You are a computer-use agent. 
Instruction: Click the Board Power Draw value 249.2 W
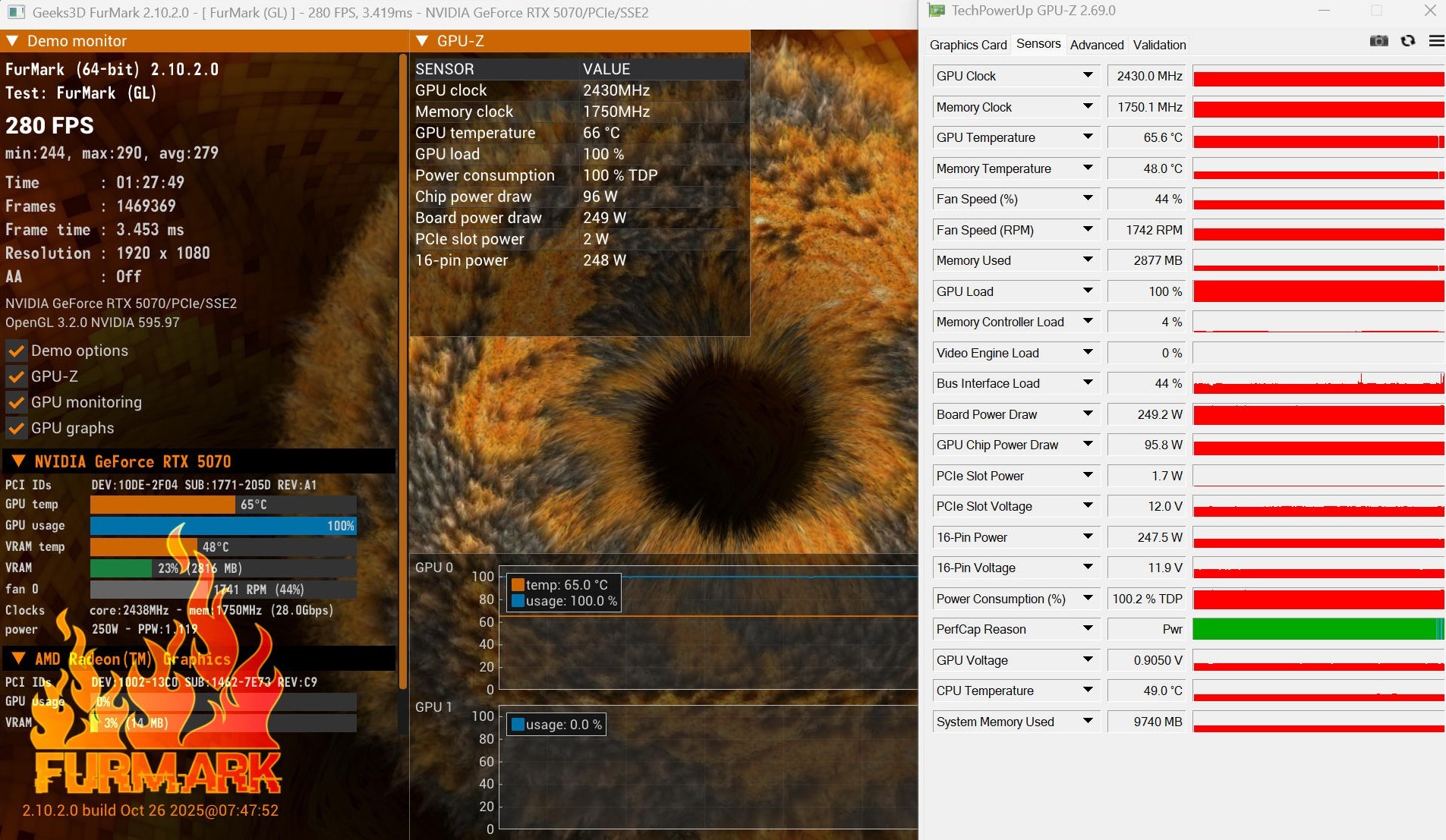pos(1147,414)
